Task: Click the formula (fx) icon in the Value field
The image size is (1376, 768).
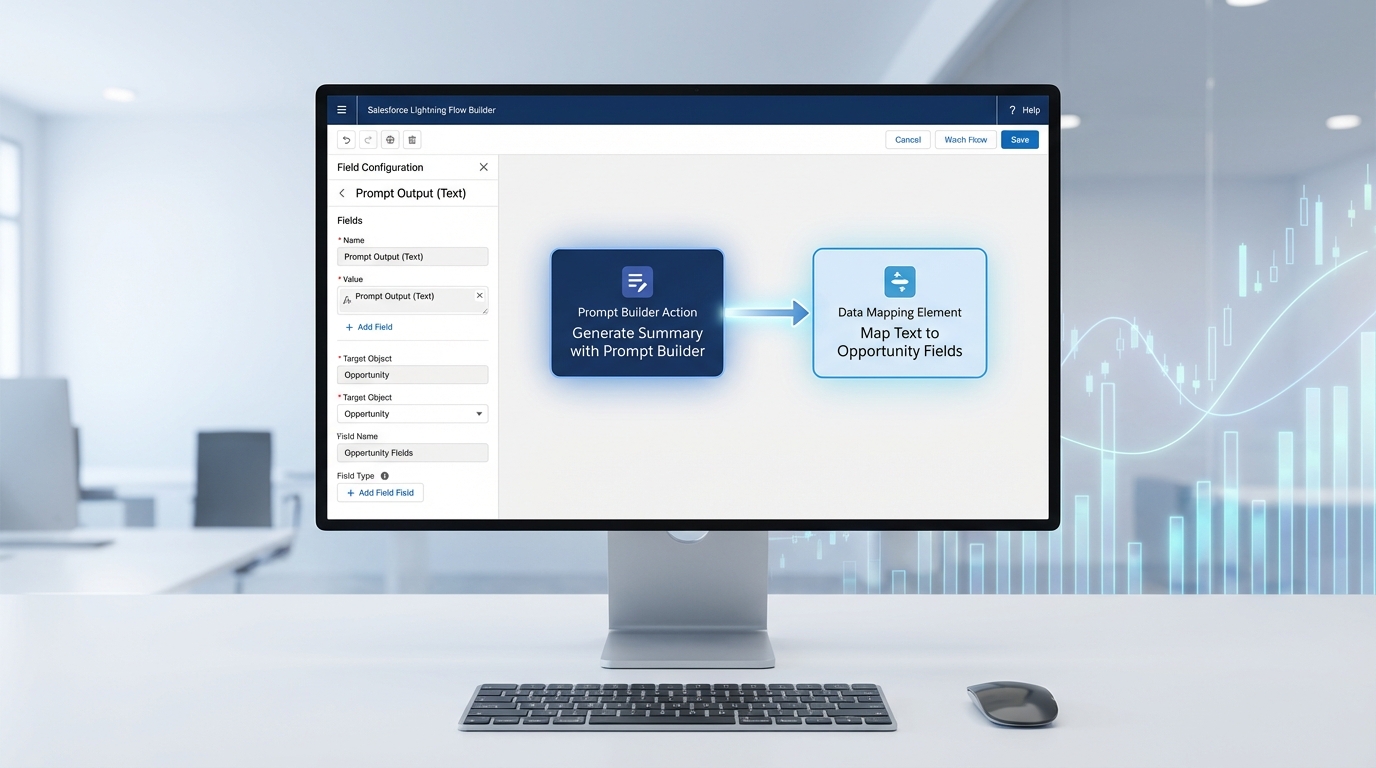Action: pyautogui.click(x=348, y=296)
